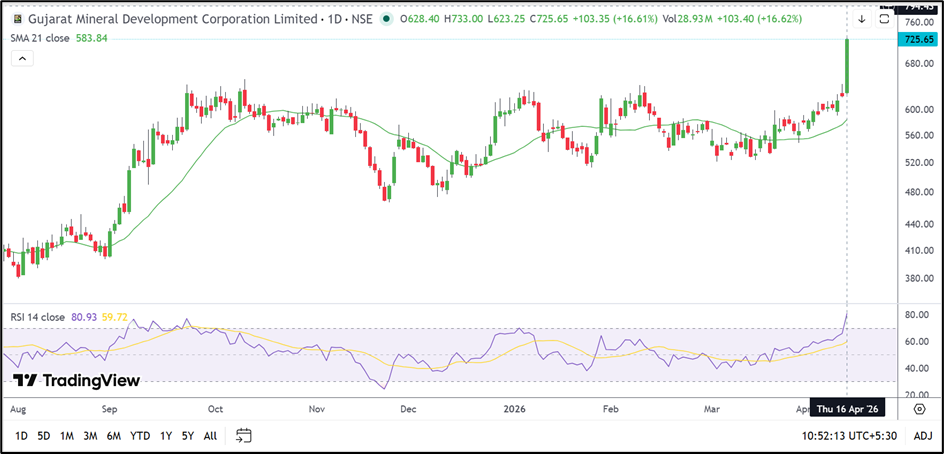Show the All time range

210,435
